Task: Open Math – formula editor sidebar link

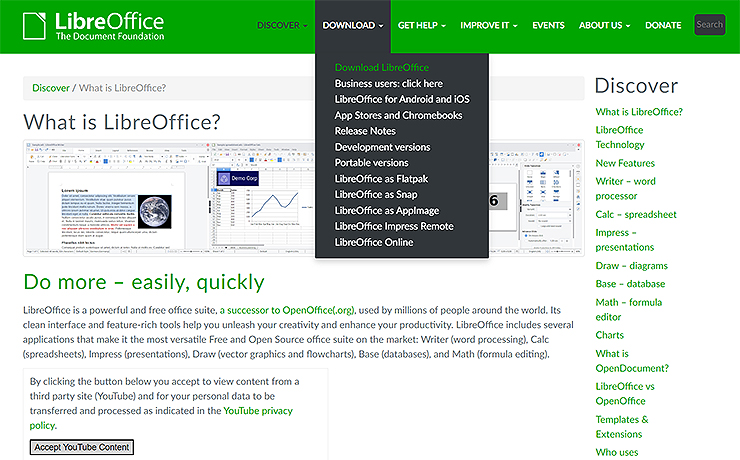Action: 628,309
